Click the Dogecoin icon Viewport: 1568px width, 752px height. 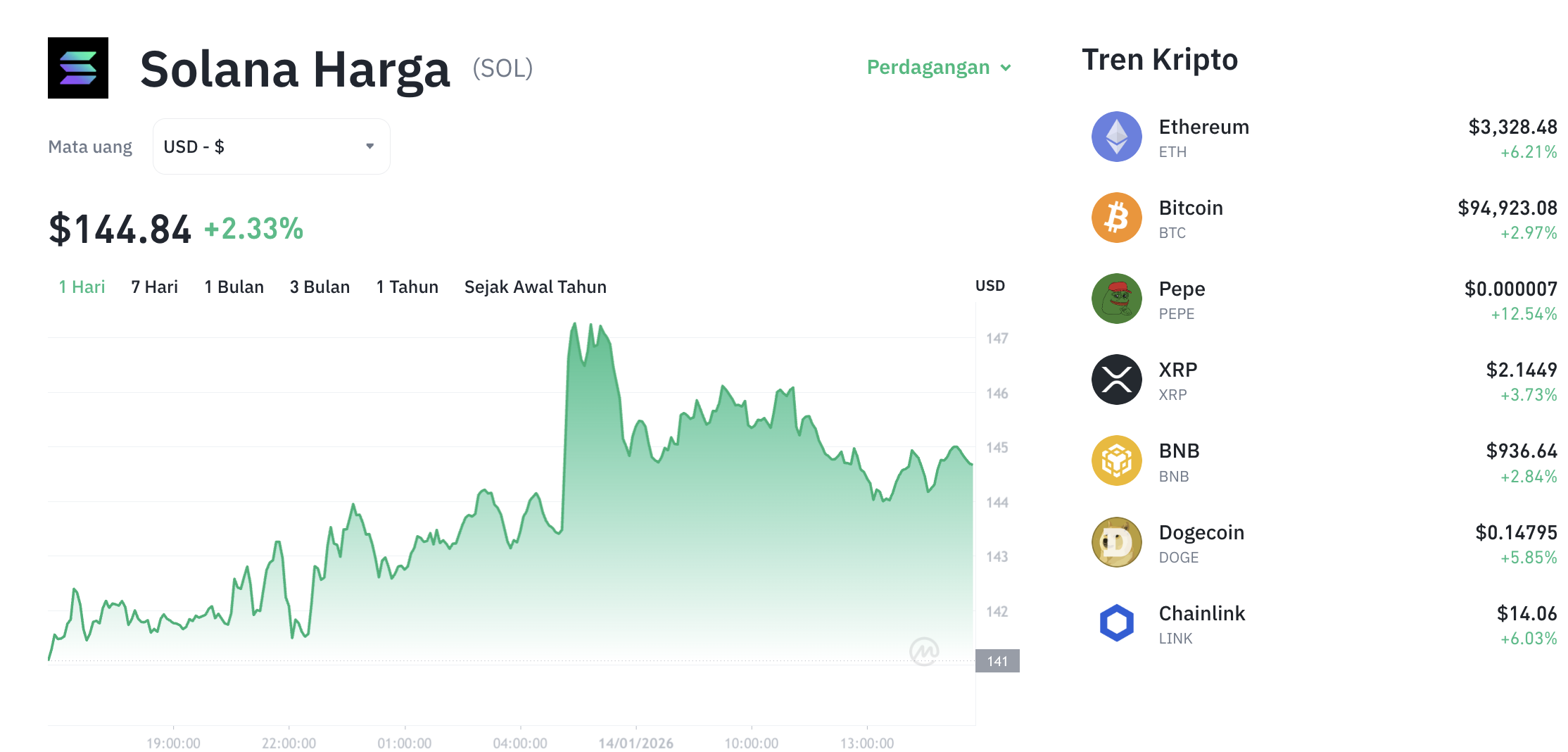click(1116, 542)
